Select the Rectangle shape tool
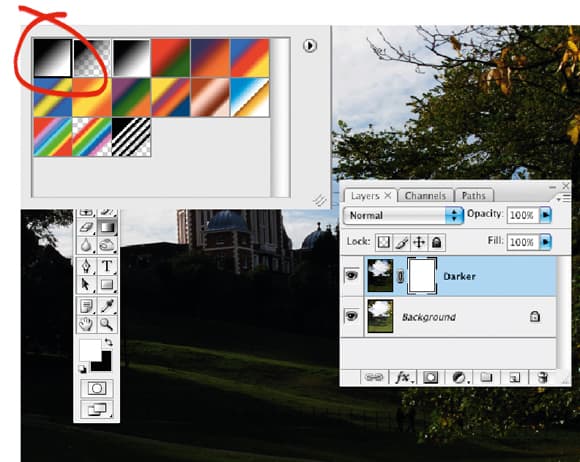The height and width of the screenshot is (462, 580). [107, 284]
